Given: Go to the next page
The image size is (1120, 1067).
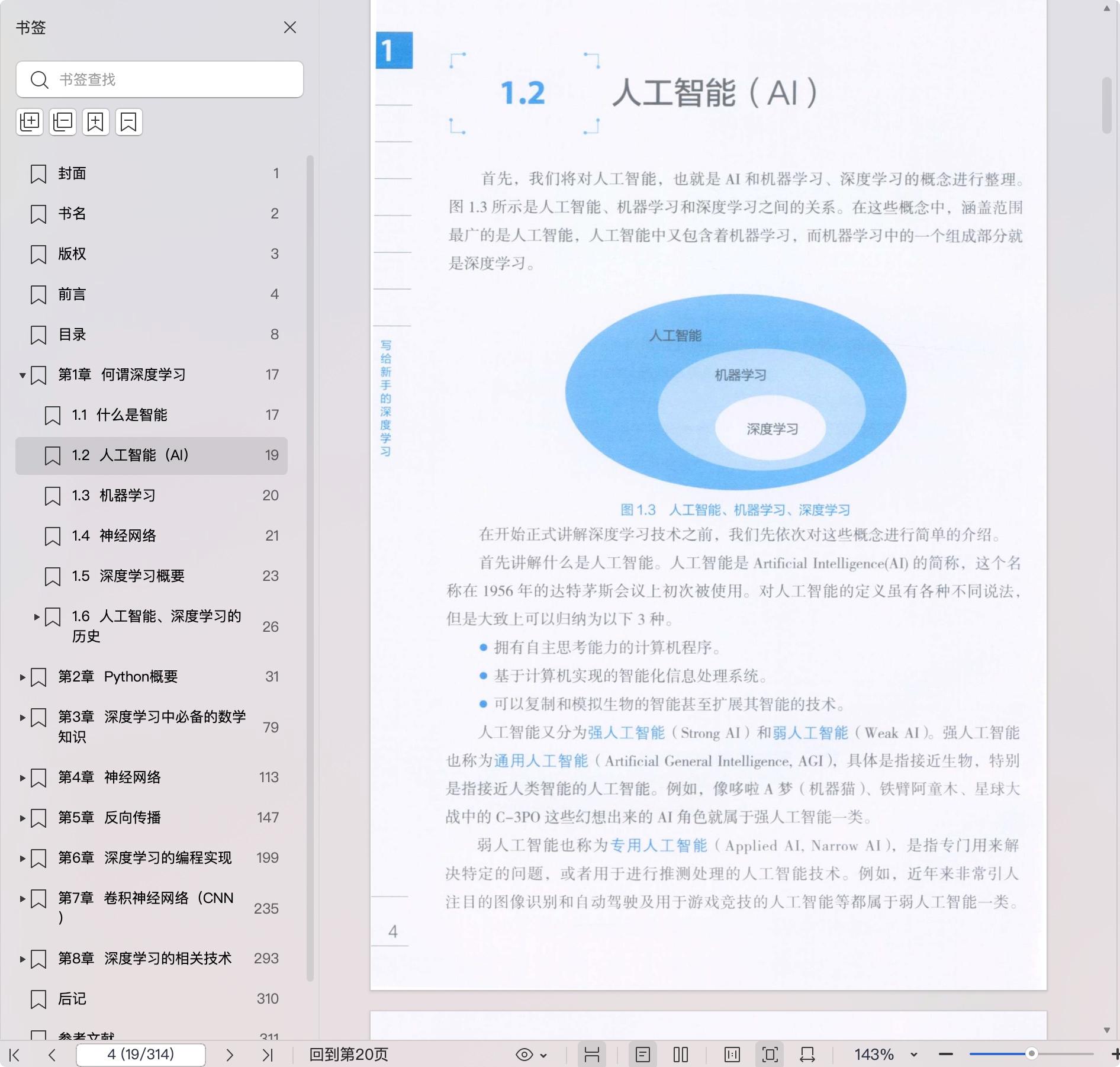Looking at the screenshot, I should point(230,1055).
